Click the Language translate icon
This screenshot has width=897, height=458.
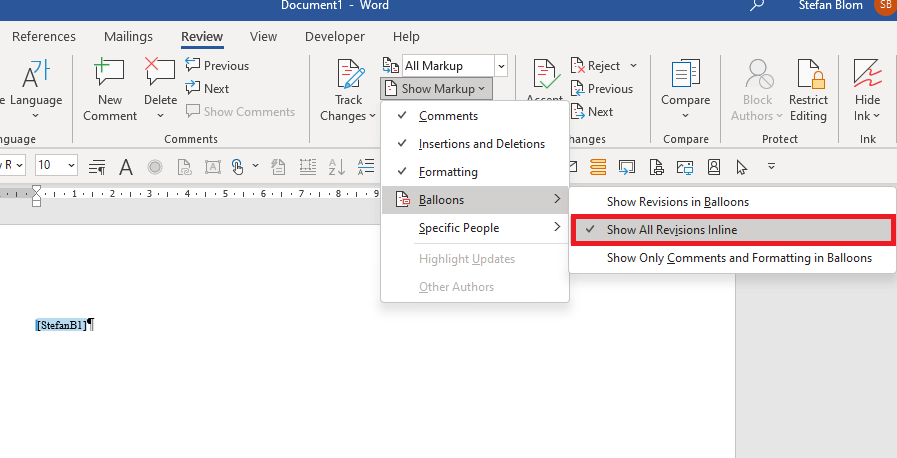pos(35,73)
